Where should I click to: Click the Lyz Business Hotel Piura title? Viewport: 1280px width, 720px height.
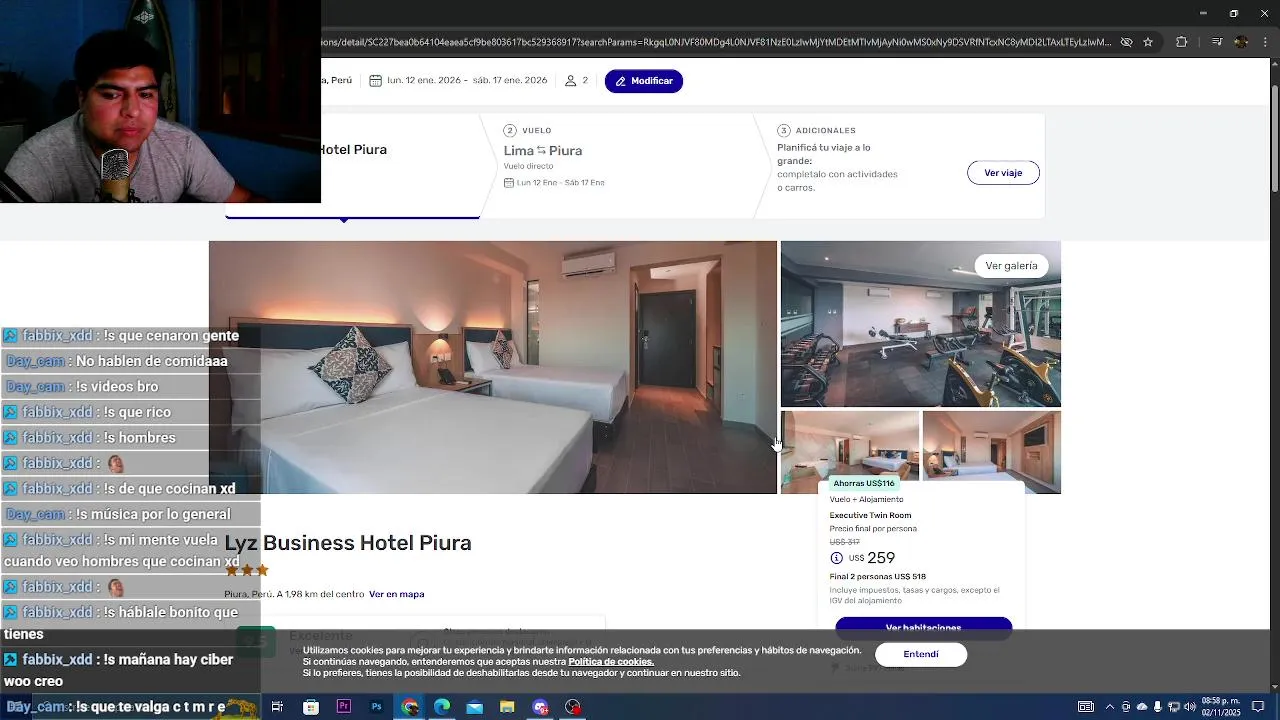pos(348,543)
